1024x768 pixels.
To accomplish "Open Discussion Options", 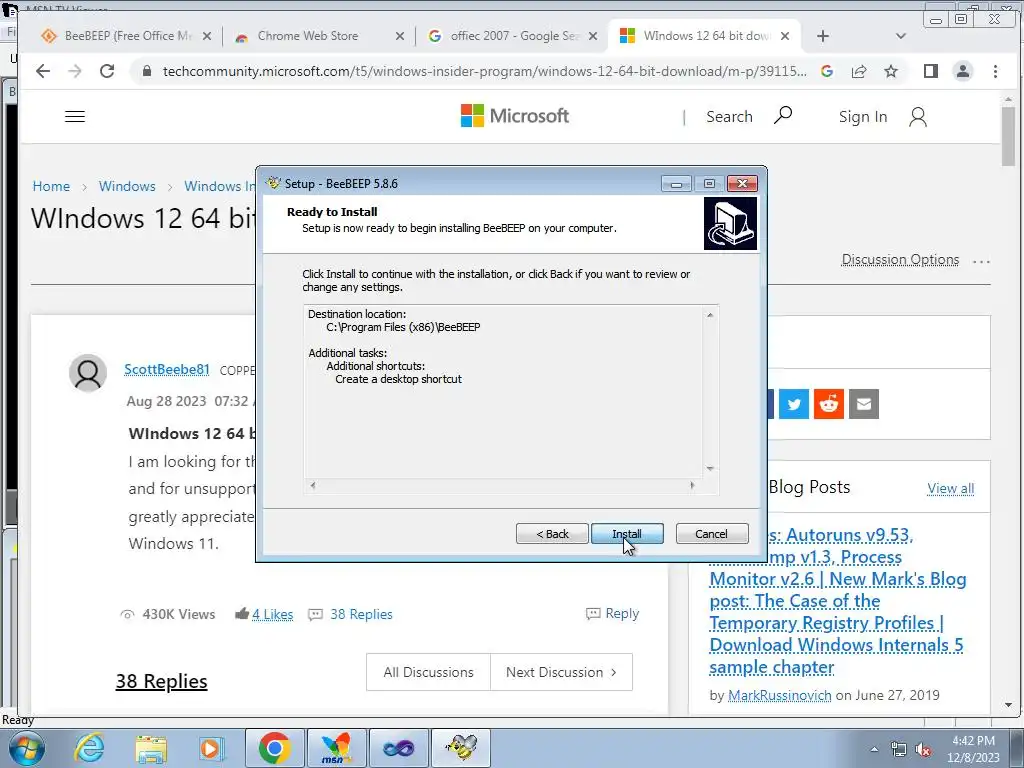I will click(x=900, y=260).
